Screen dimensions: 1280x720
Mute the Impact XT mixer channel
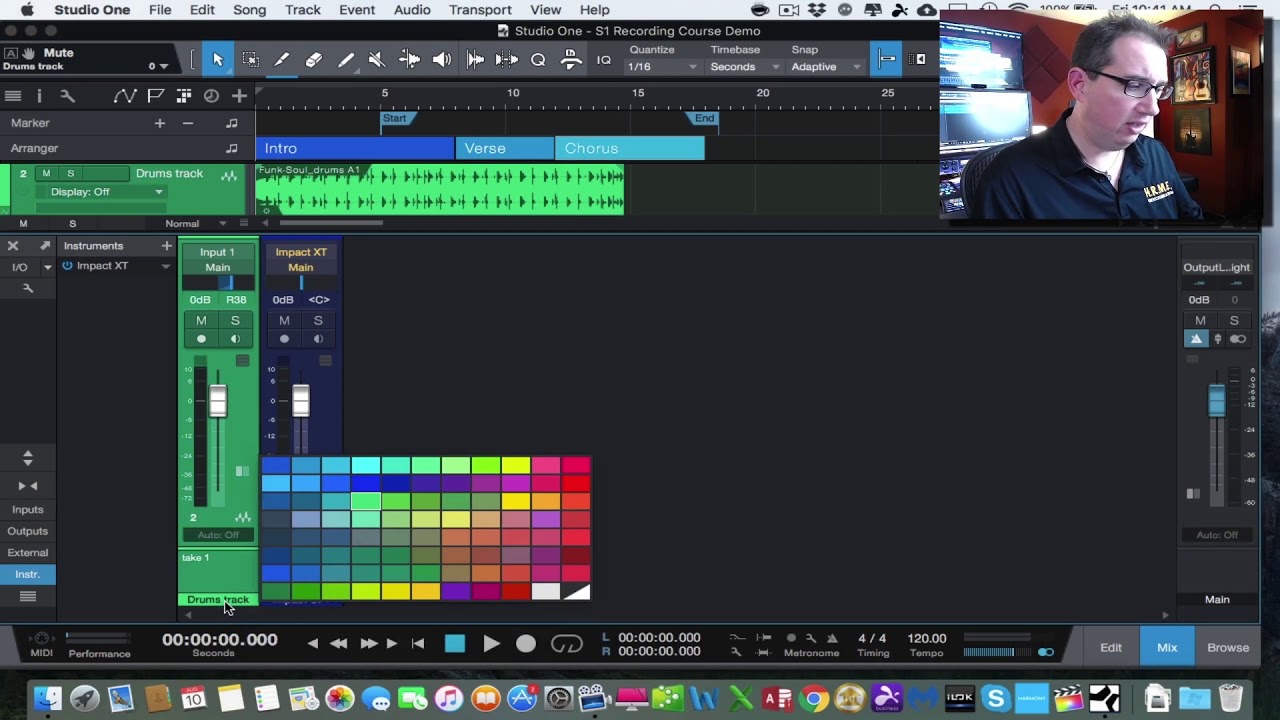(284, 321)
